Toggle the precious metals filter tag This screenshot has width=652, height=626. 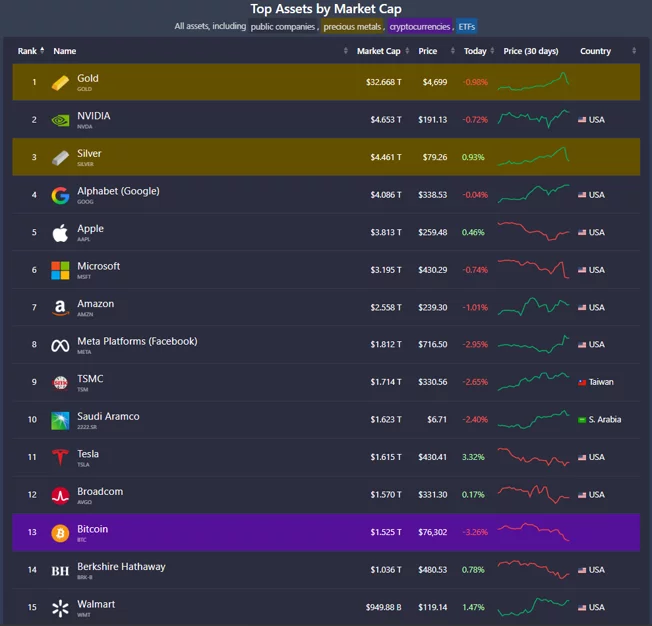[x=352, y=27]
